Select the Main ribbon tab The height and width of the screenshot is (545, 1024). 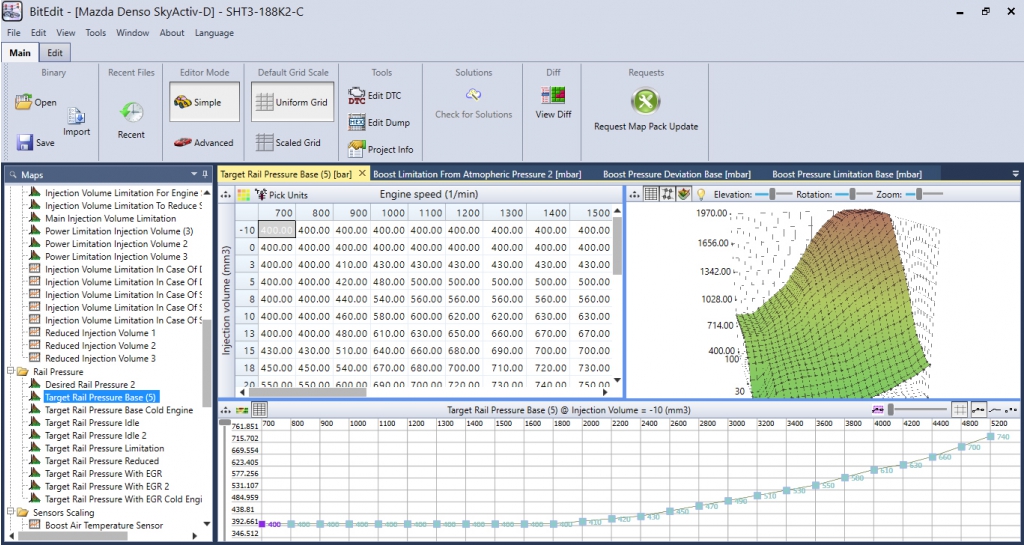coord(20,53)
